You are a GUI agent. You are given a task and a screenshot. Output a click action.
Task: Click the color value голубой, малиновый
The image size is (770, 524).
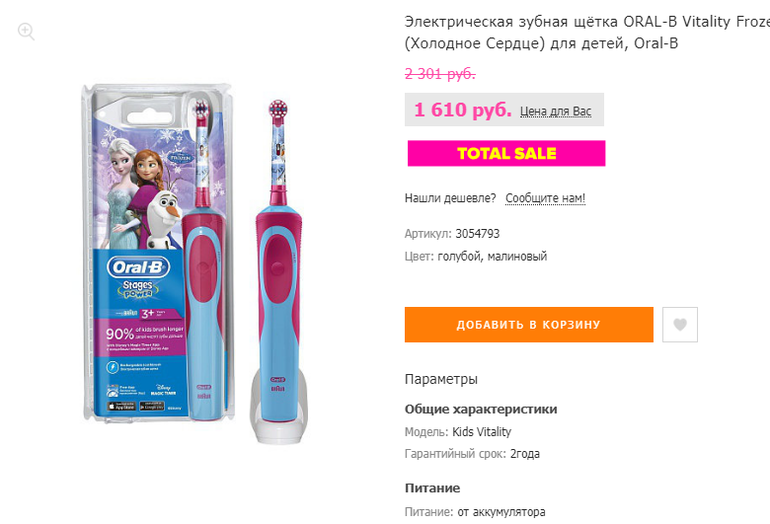point(492,256)
